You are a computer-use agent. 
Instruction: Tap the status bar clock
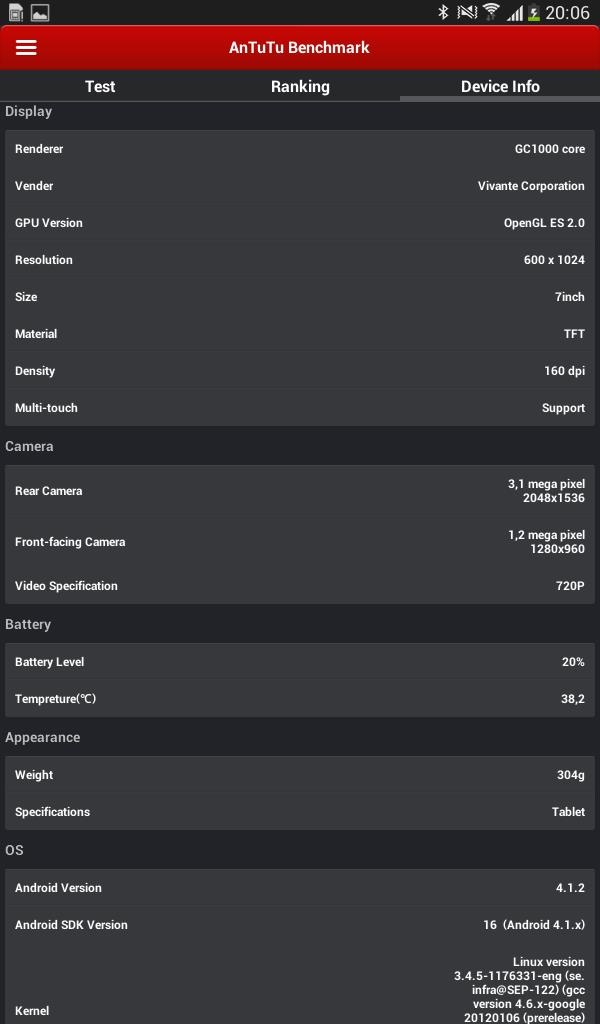pyautogui.click(x=567, y=13)
